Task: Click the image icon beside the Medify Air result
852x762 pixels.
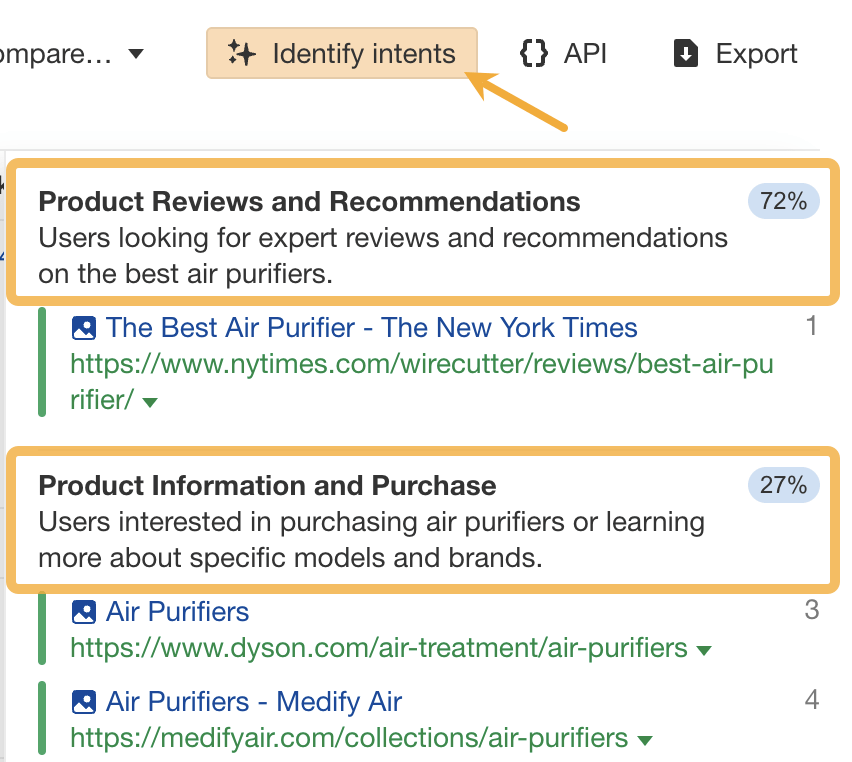Action: click(84, 701)
